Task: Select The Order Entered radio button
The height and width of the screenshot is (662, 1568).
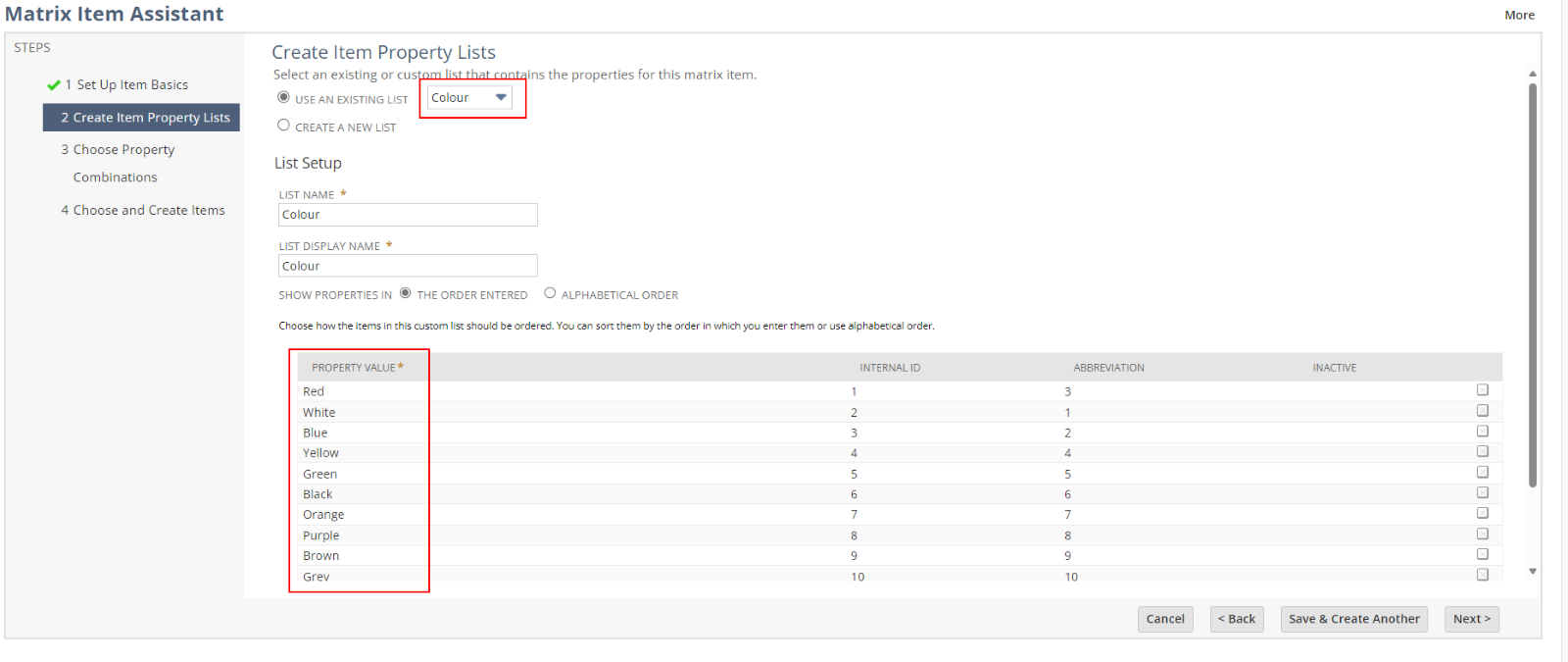Action: coord(405,293)
